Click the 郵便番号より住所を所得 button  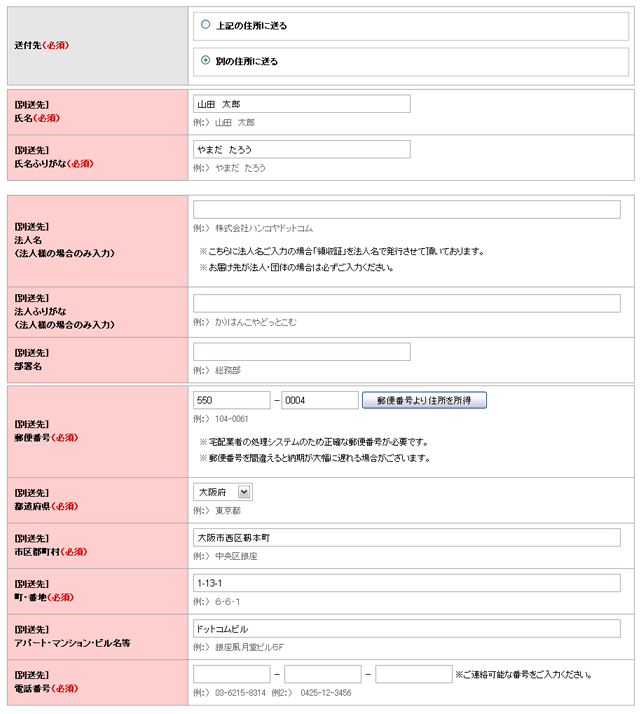point(424,400)
